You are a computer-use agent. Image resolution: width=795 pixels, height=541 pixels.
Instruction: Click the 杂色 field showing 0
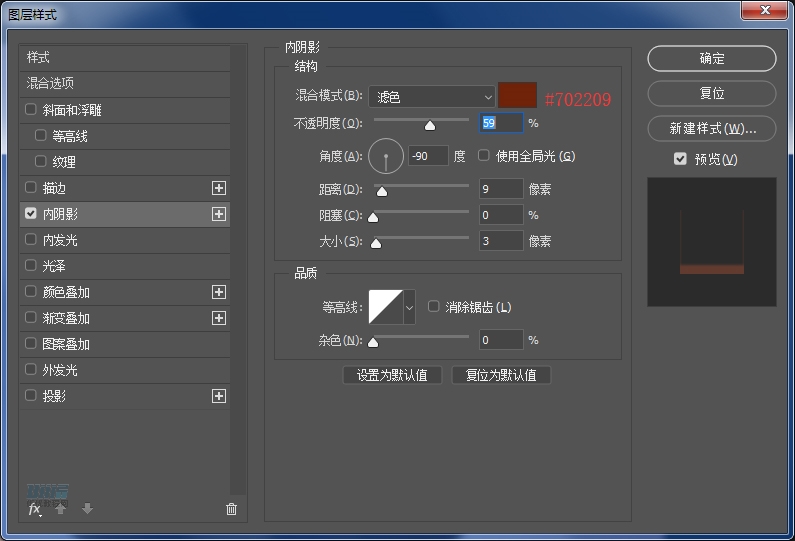point(501,340)
